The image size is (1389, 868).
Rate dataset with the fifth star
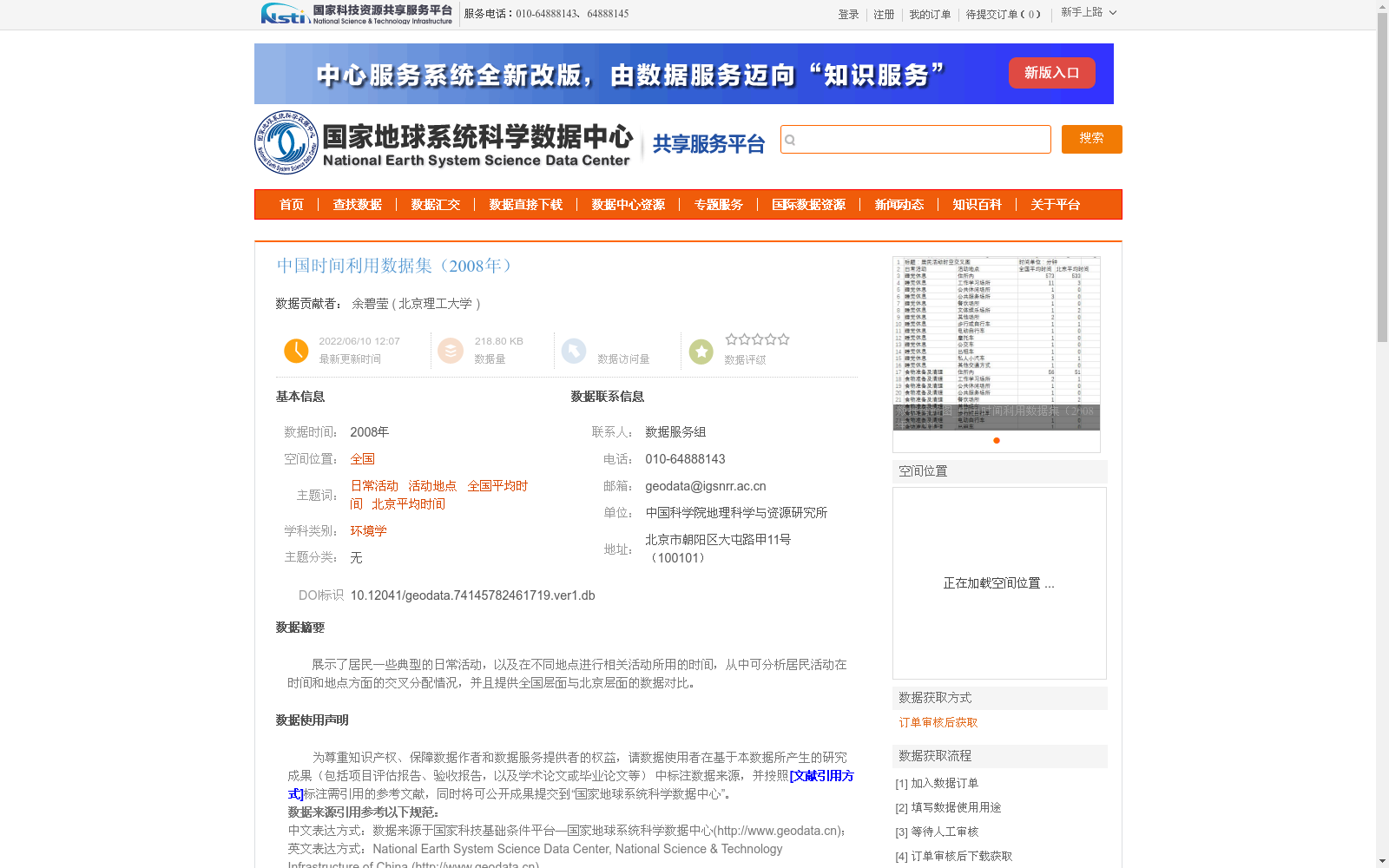point(784,339)
